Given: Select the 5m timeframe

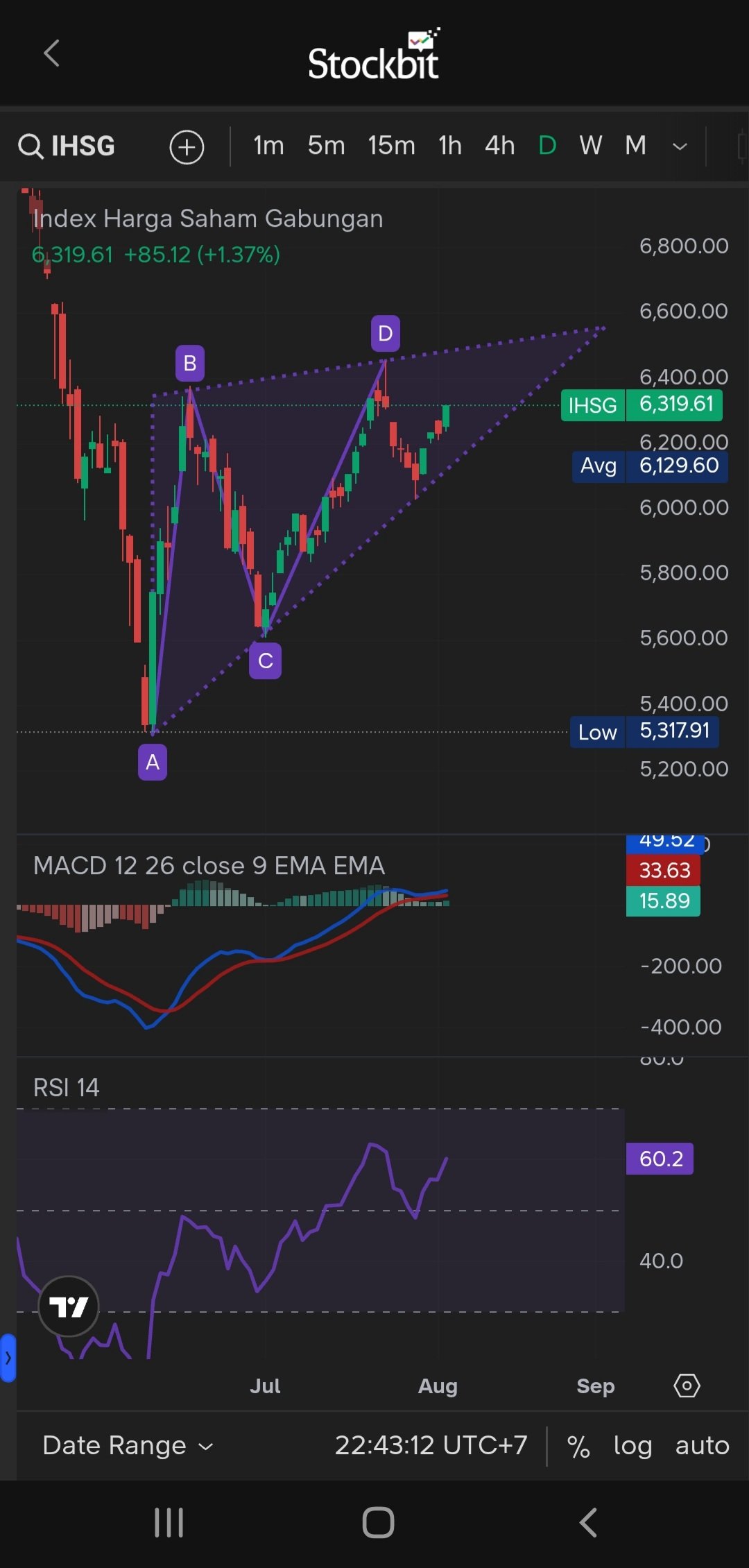Looking at the screenshot, I should tap(326, 146).
